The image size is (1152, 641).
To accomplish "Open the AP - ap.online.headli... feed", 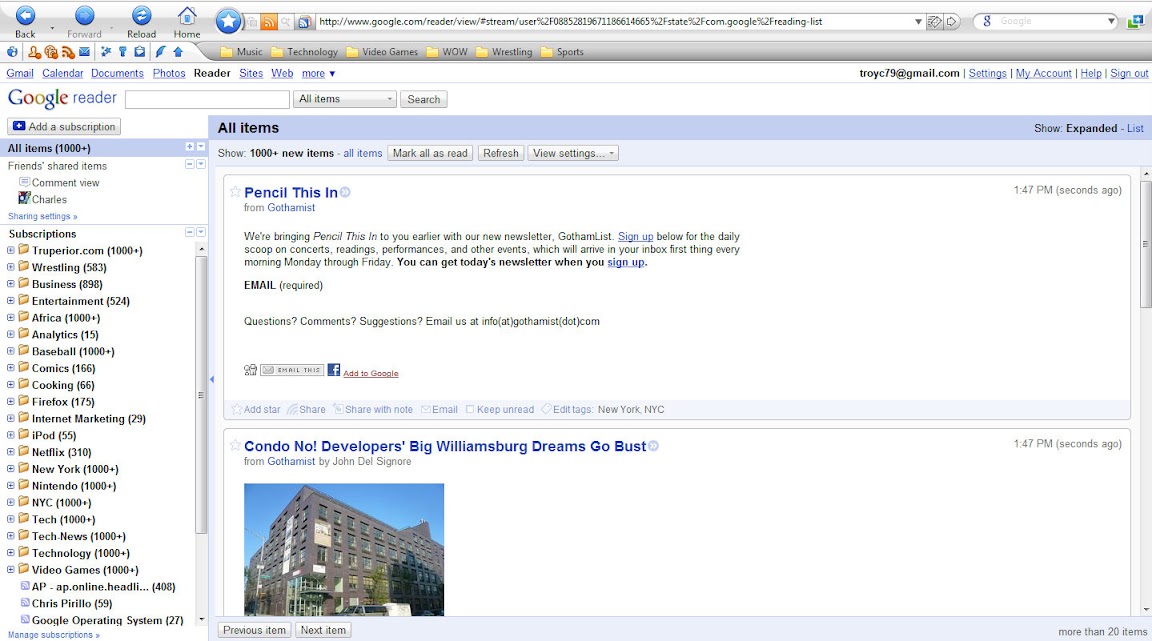I will (103, 587).
